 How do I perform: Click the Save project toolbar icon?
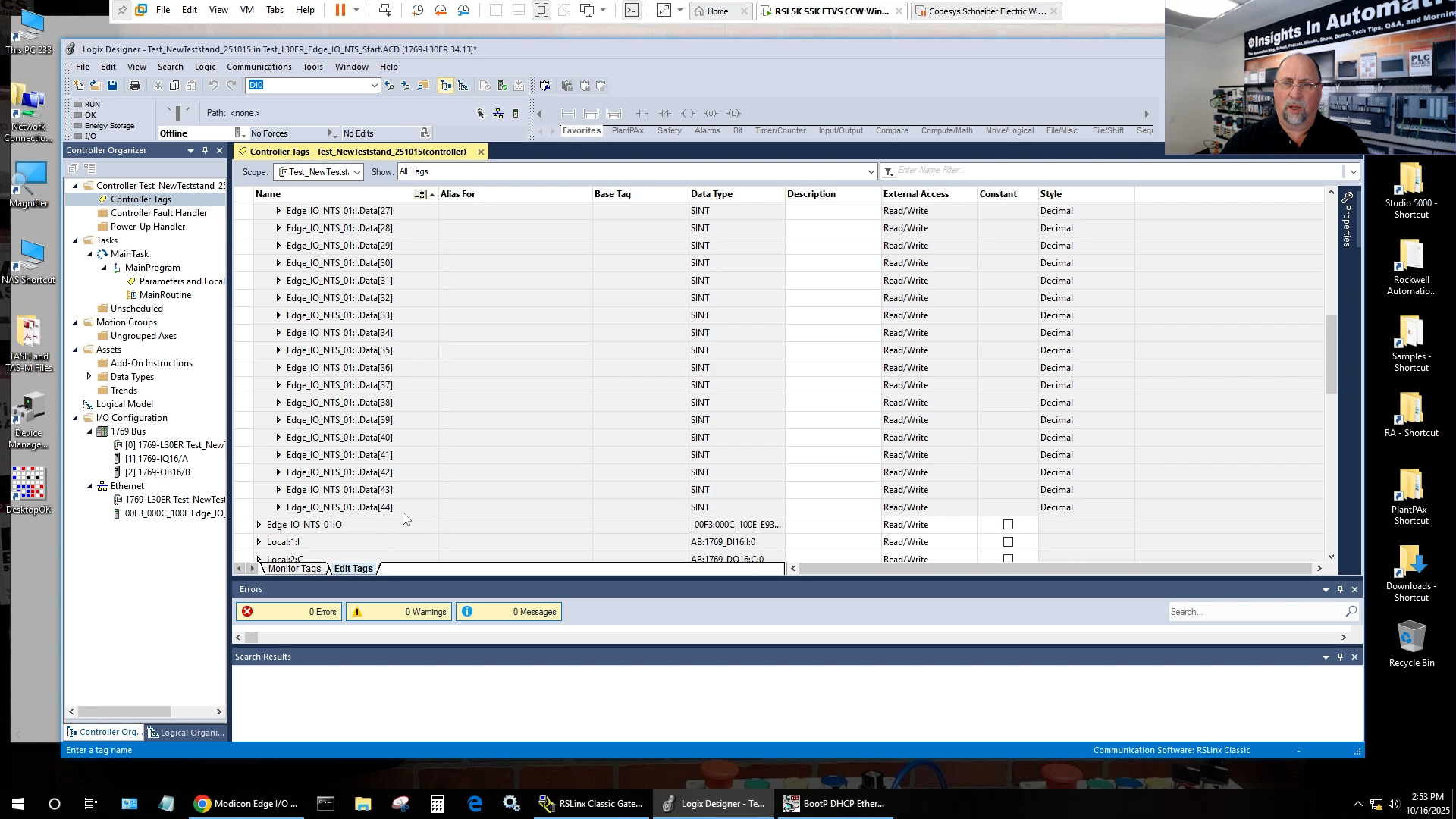click(112, 86)
